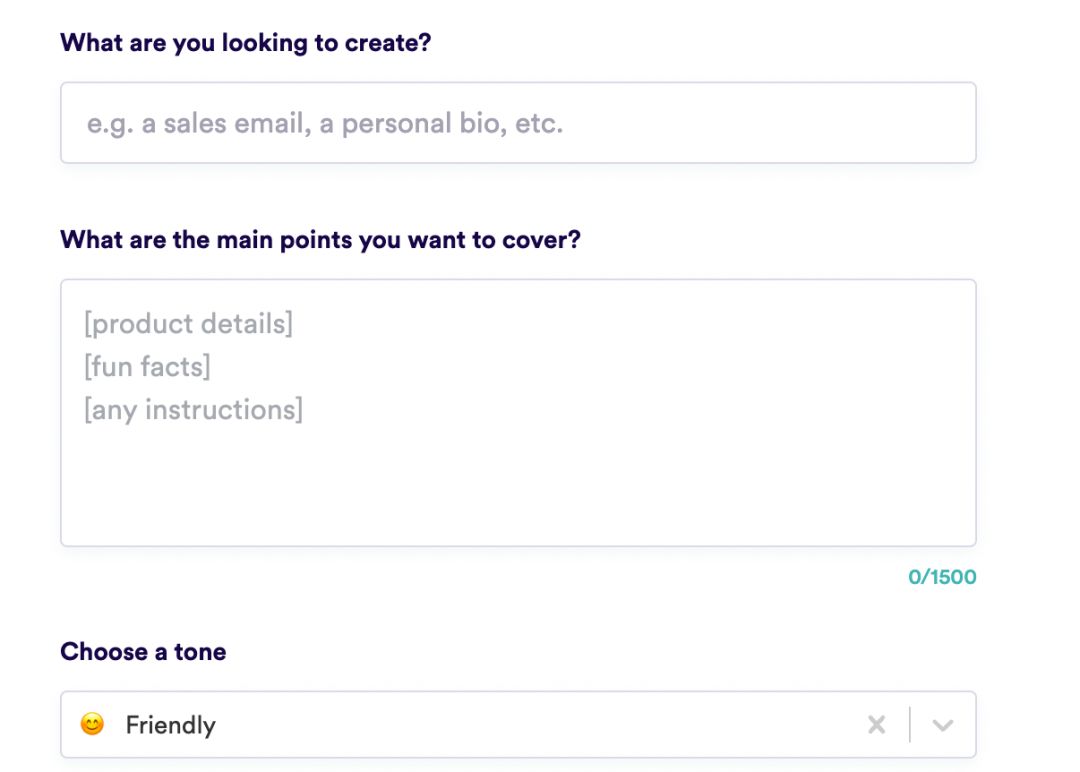Click the [fun facts] placeholder line
Screen dimensions: 1080x772
147,366
